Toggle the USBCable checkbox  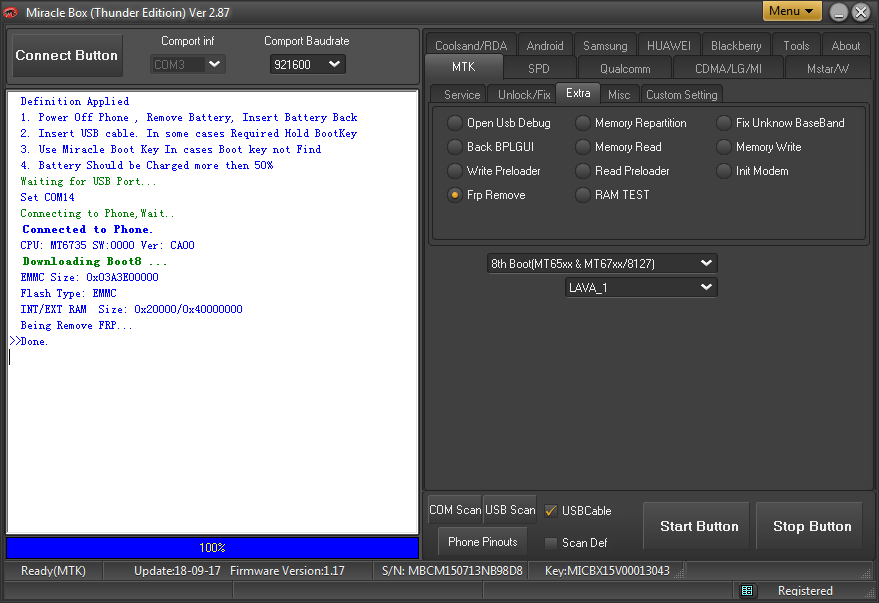(x=550, y=511)
